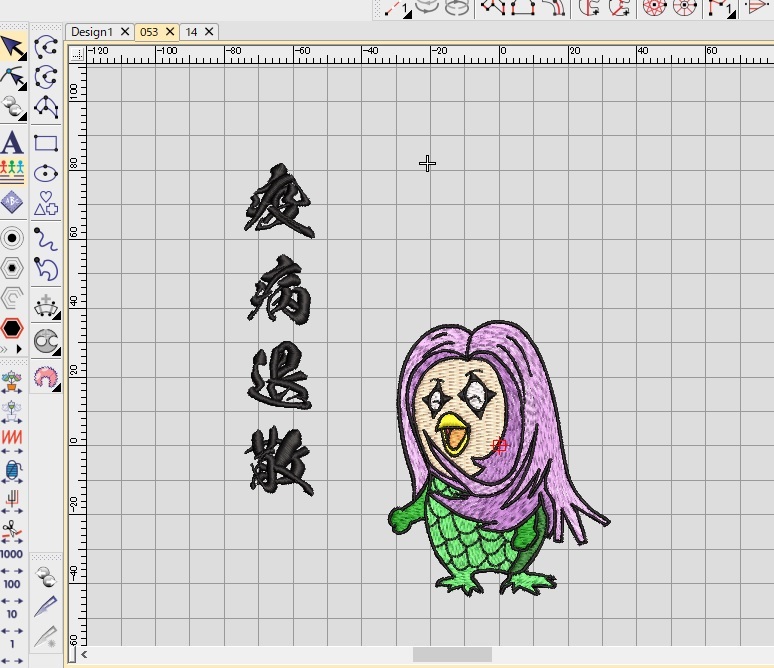Close the Design1 tab
Screen dimensions: 774x668
point(125,32)
